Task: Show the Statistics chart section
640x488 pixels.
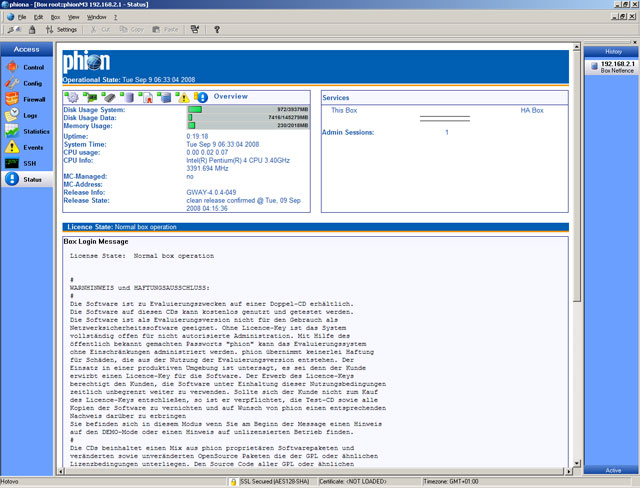Action: pyautogui.click(x=26, y=131)
